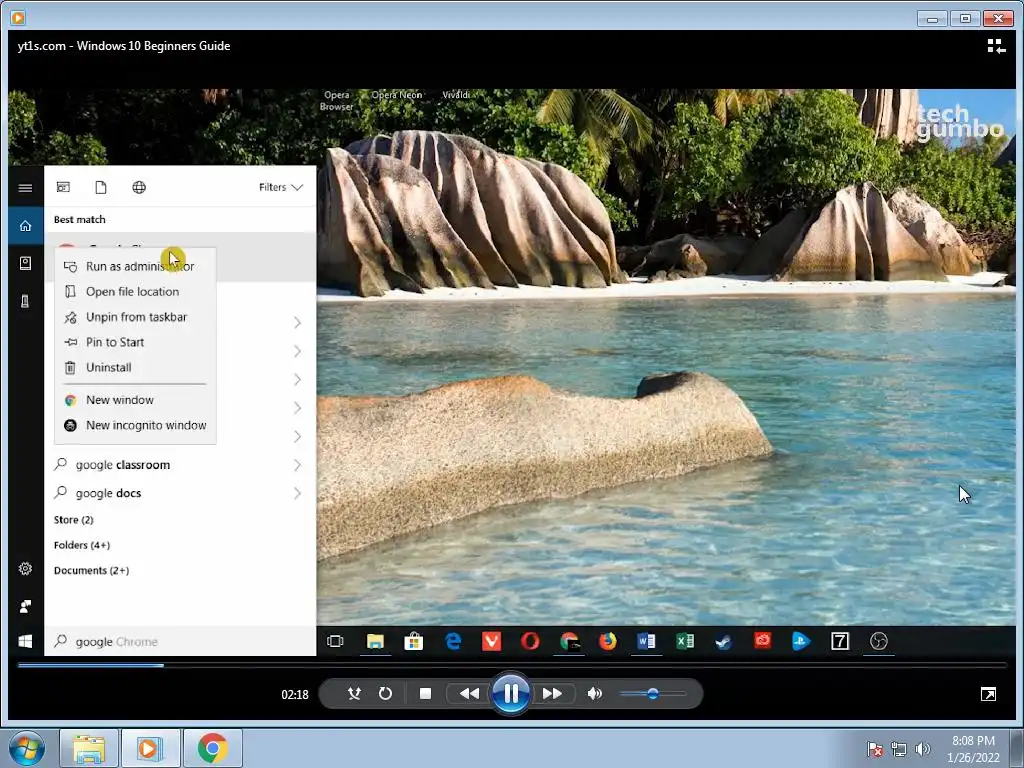
Task: Adjust the volume slider knob
Action: coord(652,694)
